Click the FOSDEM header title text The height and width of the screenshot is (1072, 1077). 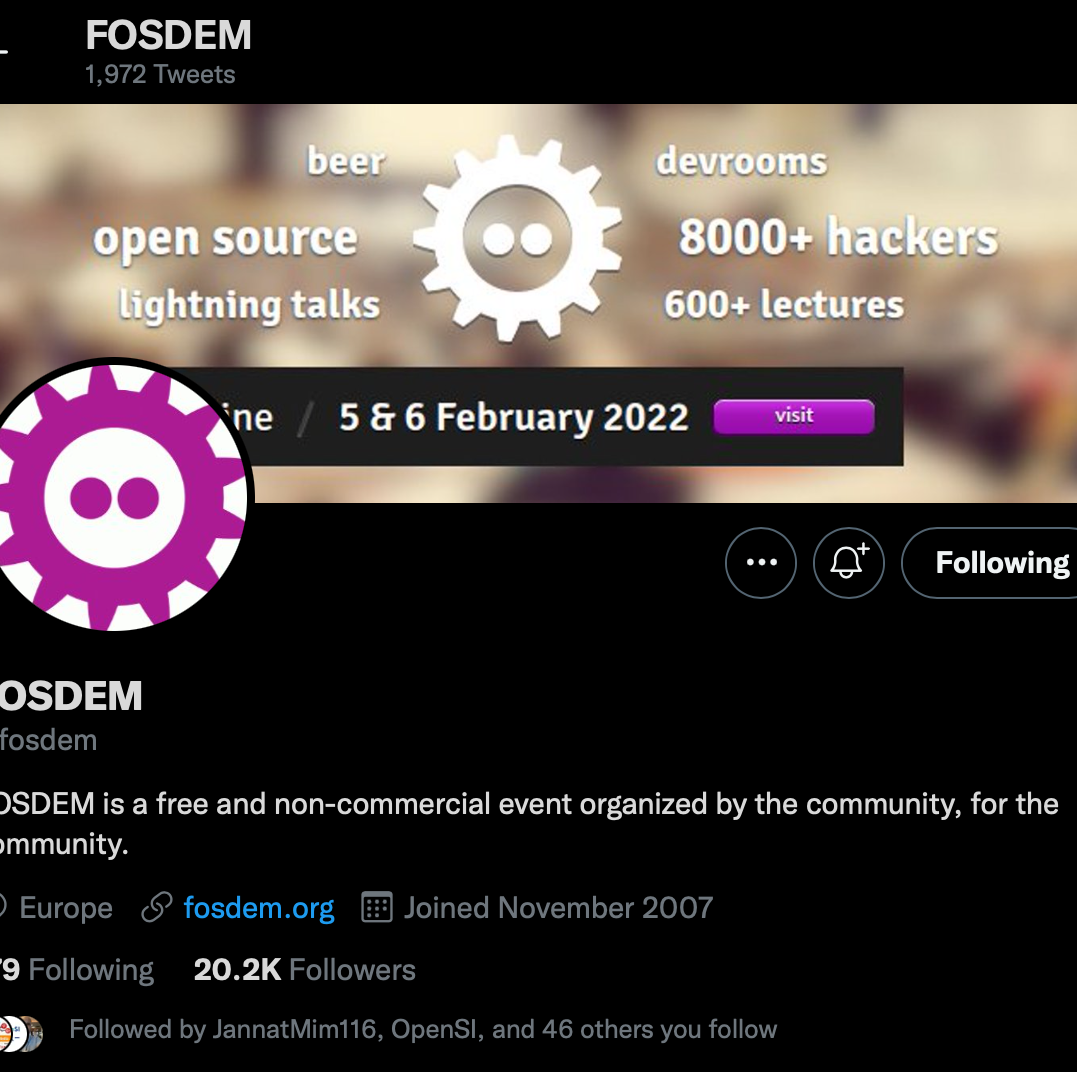coord(168,35)
